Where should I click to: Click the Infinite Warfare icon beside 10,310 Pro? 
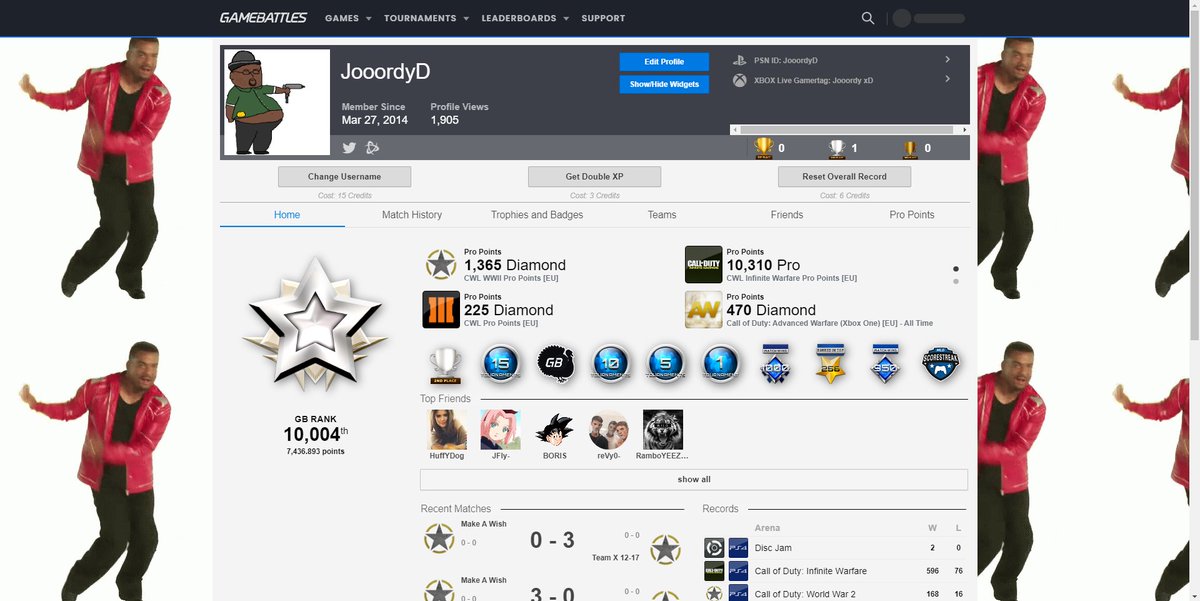[704, 265]
